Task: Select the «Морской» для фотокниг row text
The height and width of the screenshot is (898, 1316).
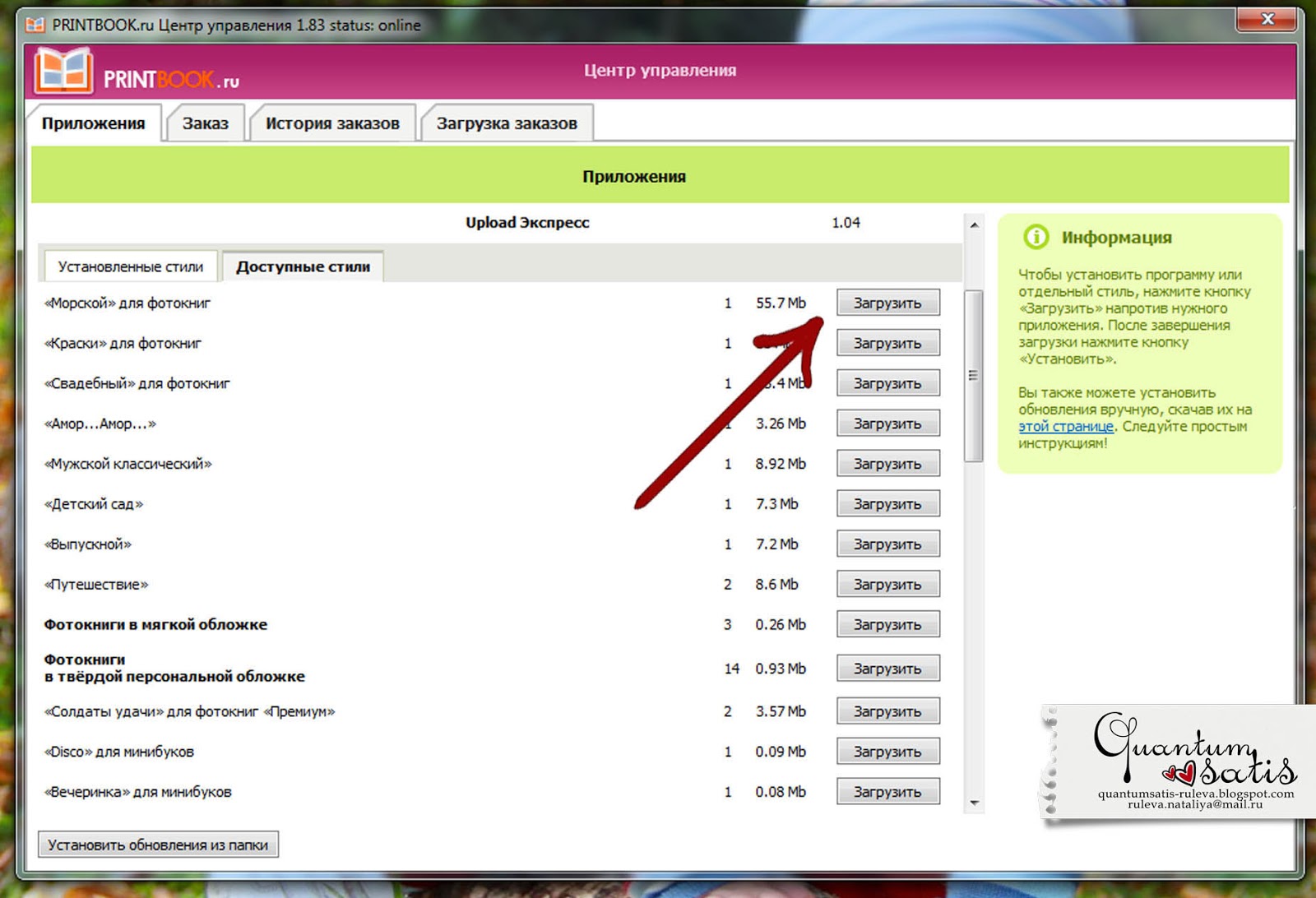Action: coord(127,303)
